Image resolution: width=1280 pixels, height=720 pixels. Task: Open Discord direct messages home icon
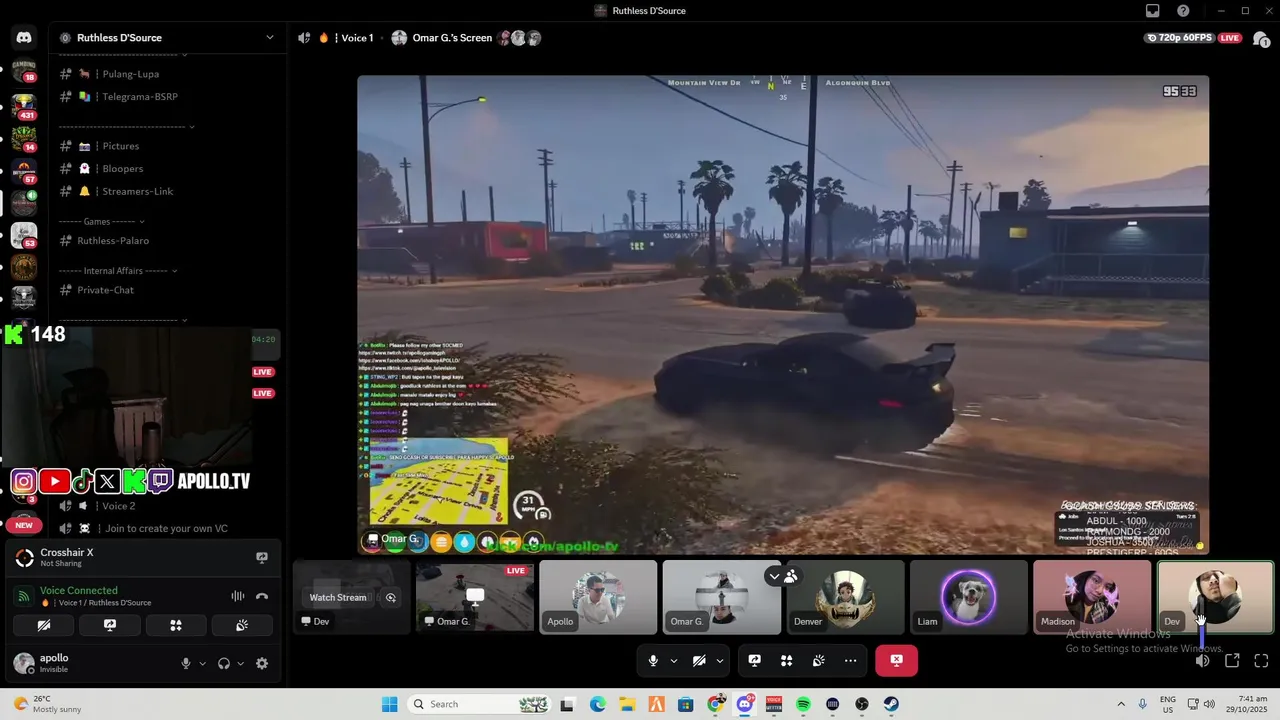(x=24, y=38)
